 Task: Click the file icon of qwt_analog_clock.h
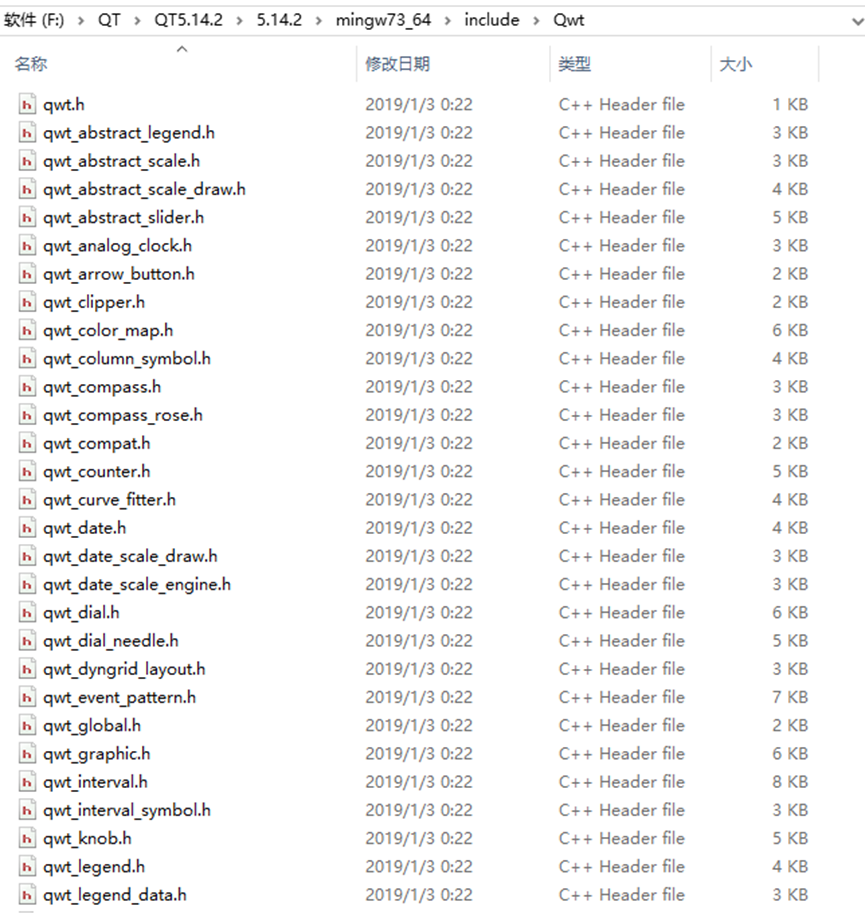click(x=26, y=246)
